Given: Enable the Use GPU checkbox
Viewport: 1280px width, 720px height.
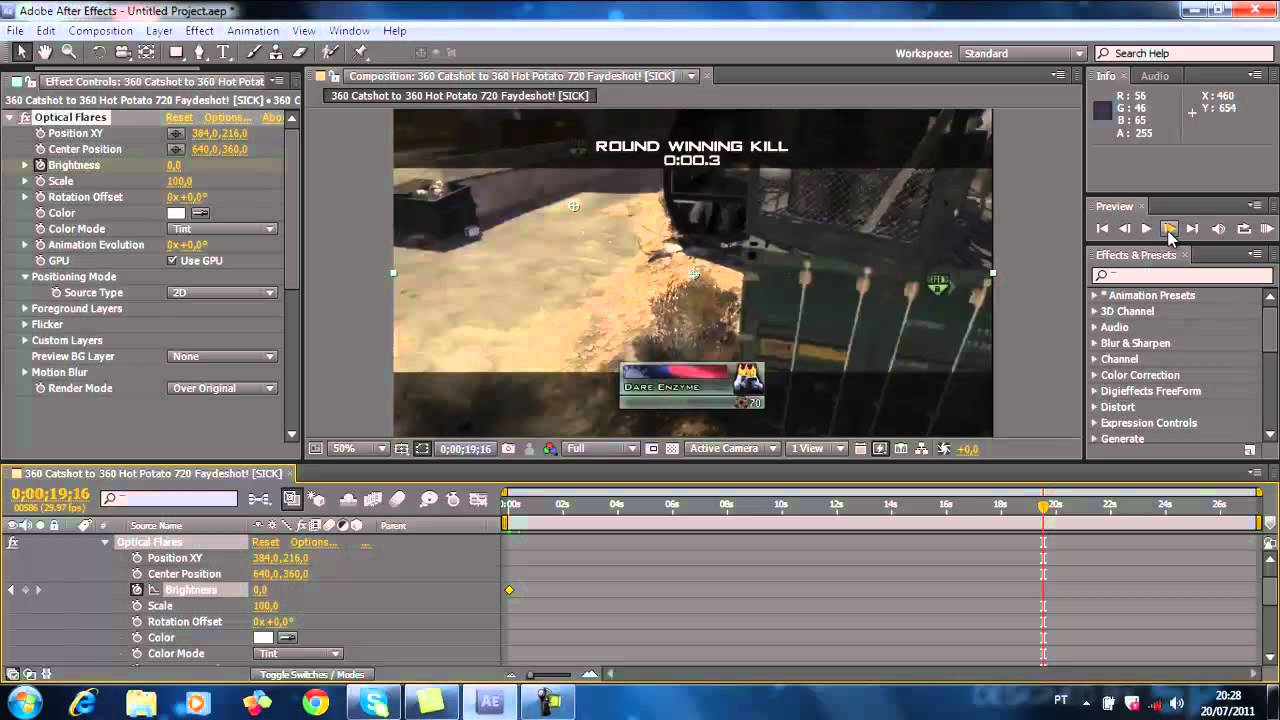Looking at the screenshot, I should [x=172, y=261].
